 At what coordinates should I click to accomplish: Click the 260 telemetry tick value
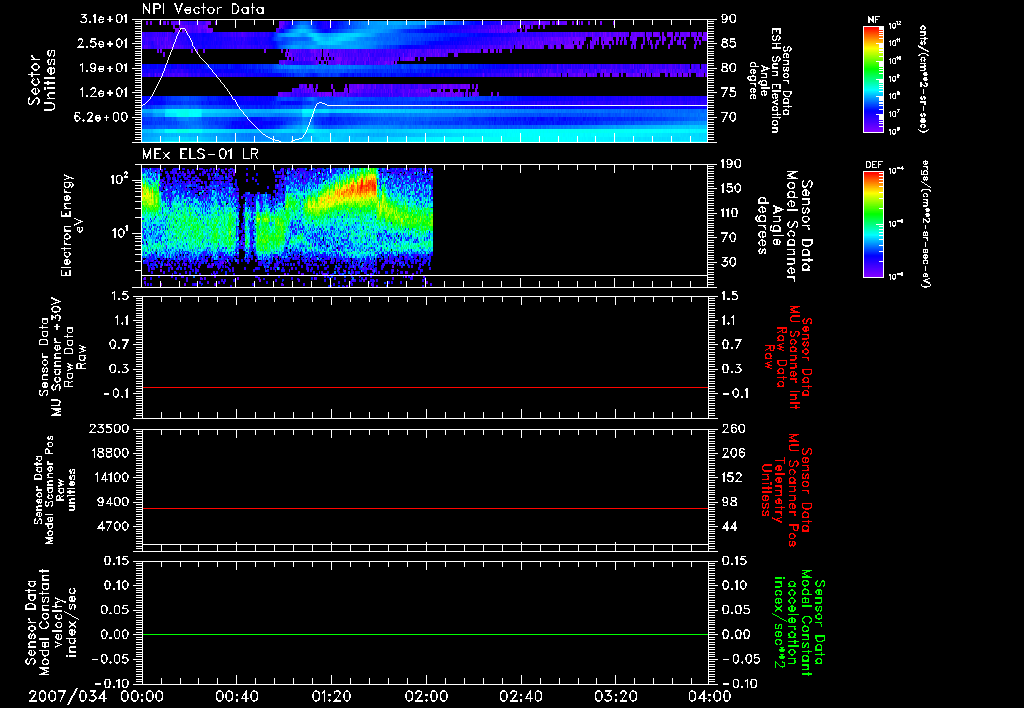(732, 428)
